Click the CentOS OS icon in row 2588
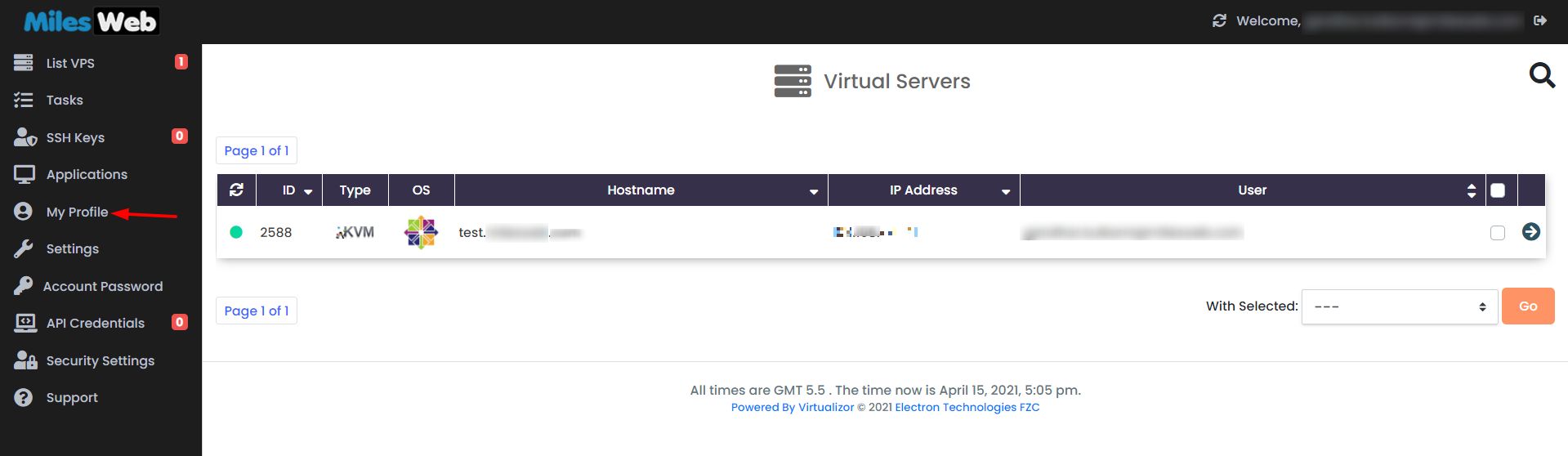The height and width of the screenshot is (456, 1568). pyautogui.click(x=421, y=232)
